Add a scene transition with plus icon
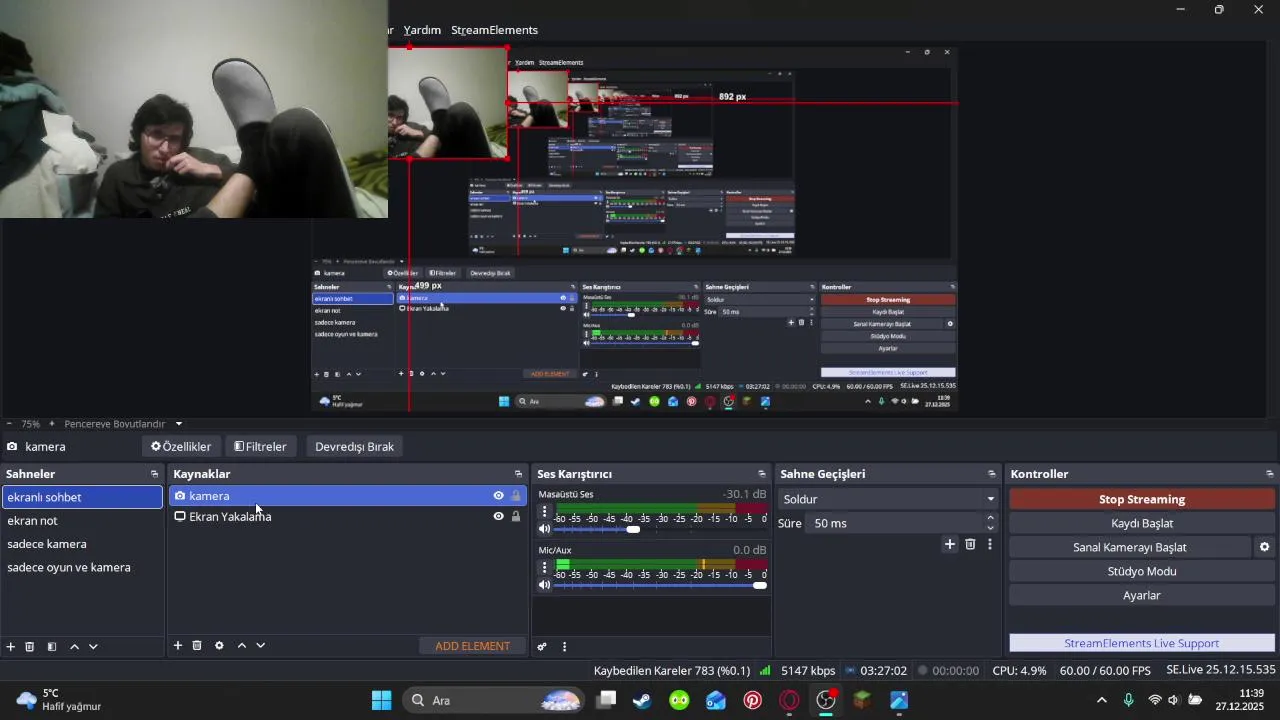Screen dimensions: 1280x720 [950, 544]
